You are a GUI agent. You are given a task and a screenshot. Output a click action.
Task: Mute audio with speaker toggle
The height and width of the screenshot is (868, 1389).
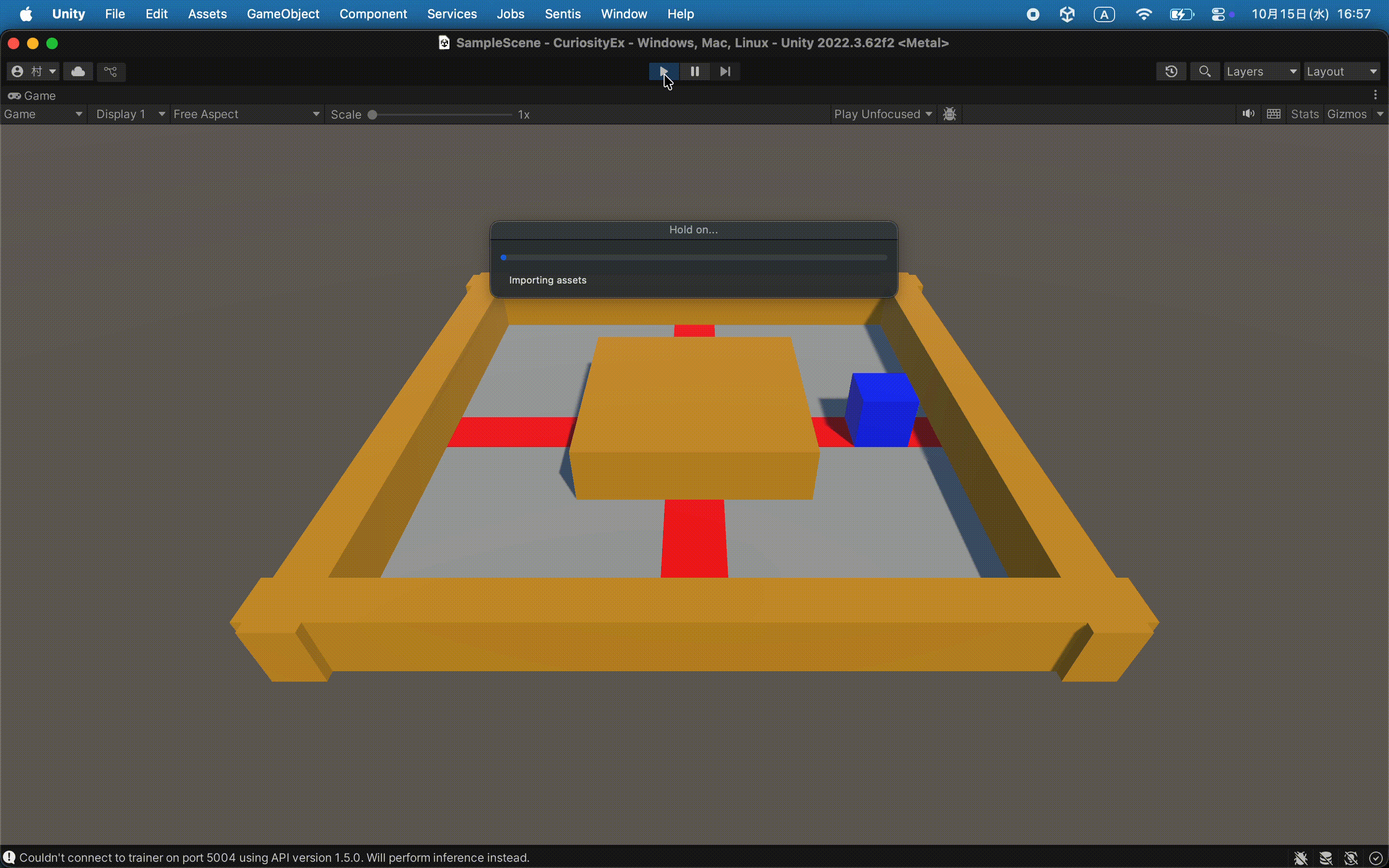tap(1248, 114)
